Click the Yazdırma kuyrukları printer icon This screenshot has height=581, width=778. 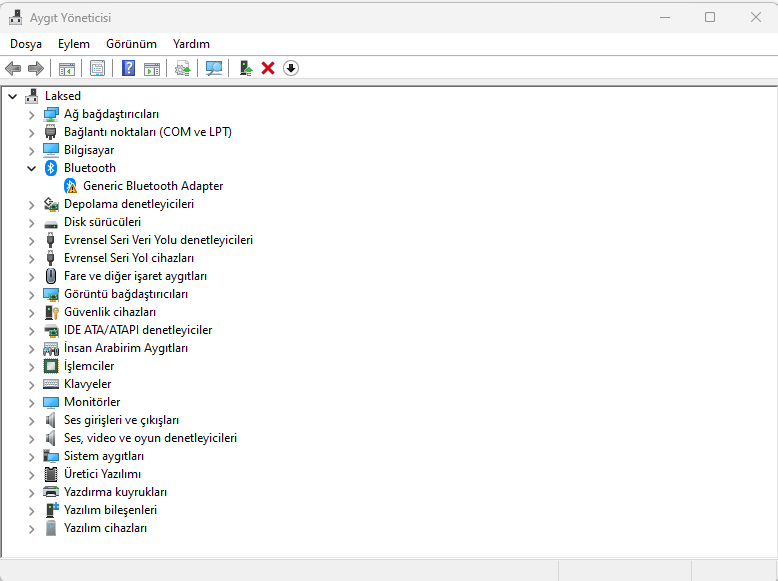click(51, 492)
